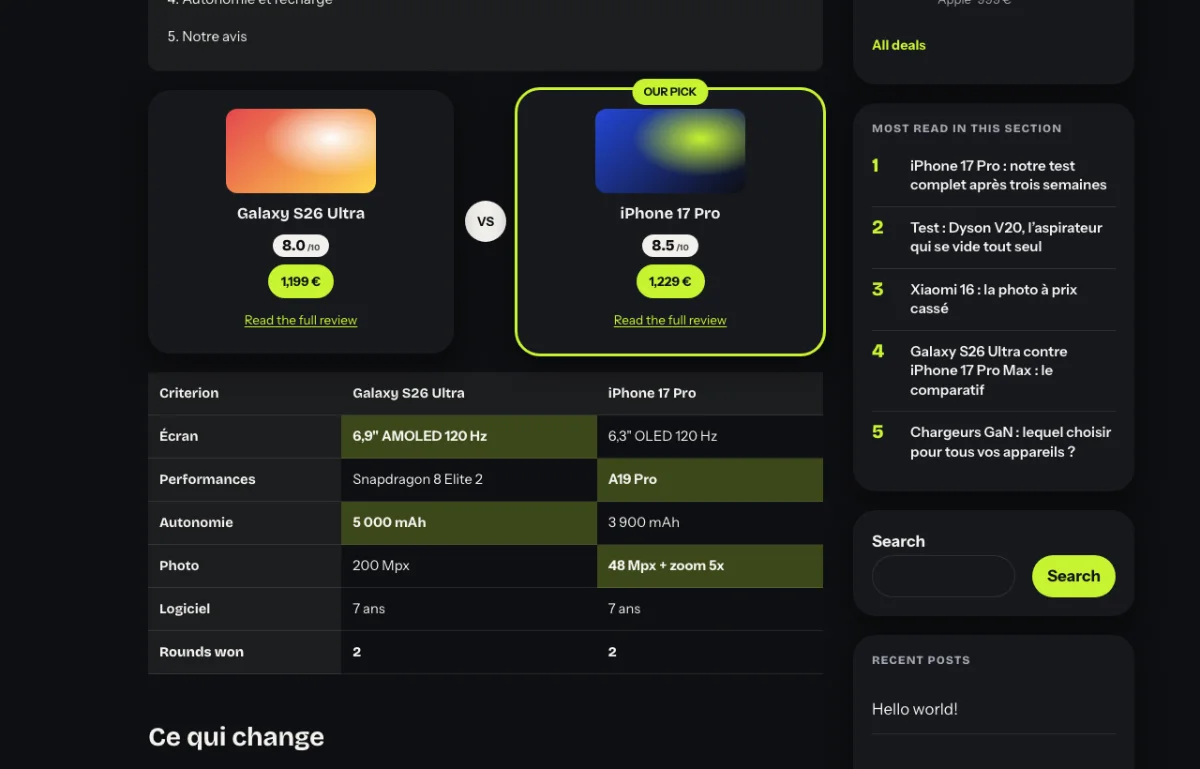Viewport: 1200px width, 769px height.
Task: Click the '6,9" AMOLED 120 Hz' cell
Action: click(468, 437)
